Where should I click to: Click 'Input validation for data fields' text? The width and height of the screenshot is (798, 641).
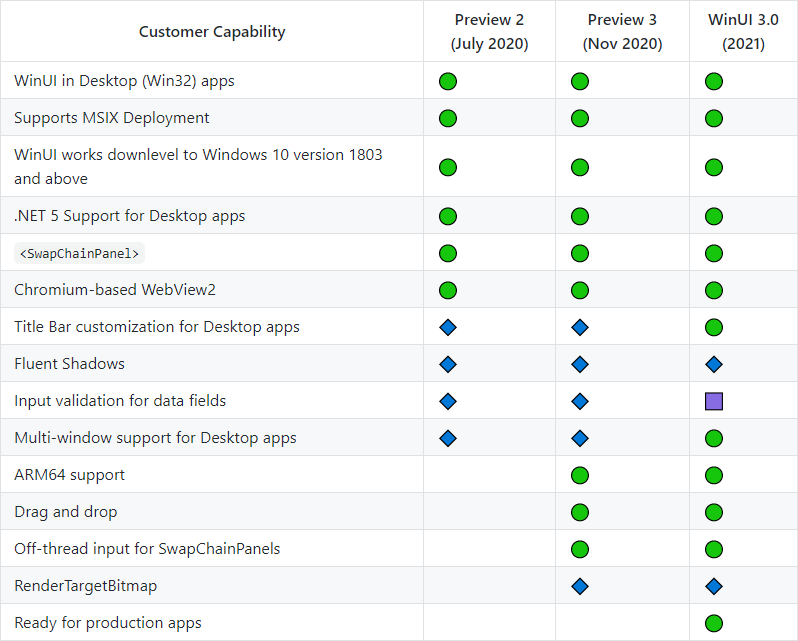tap(120, 401)
